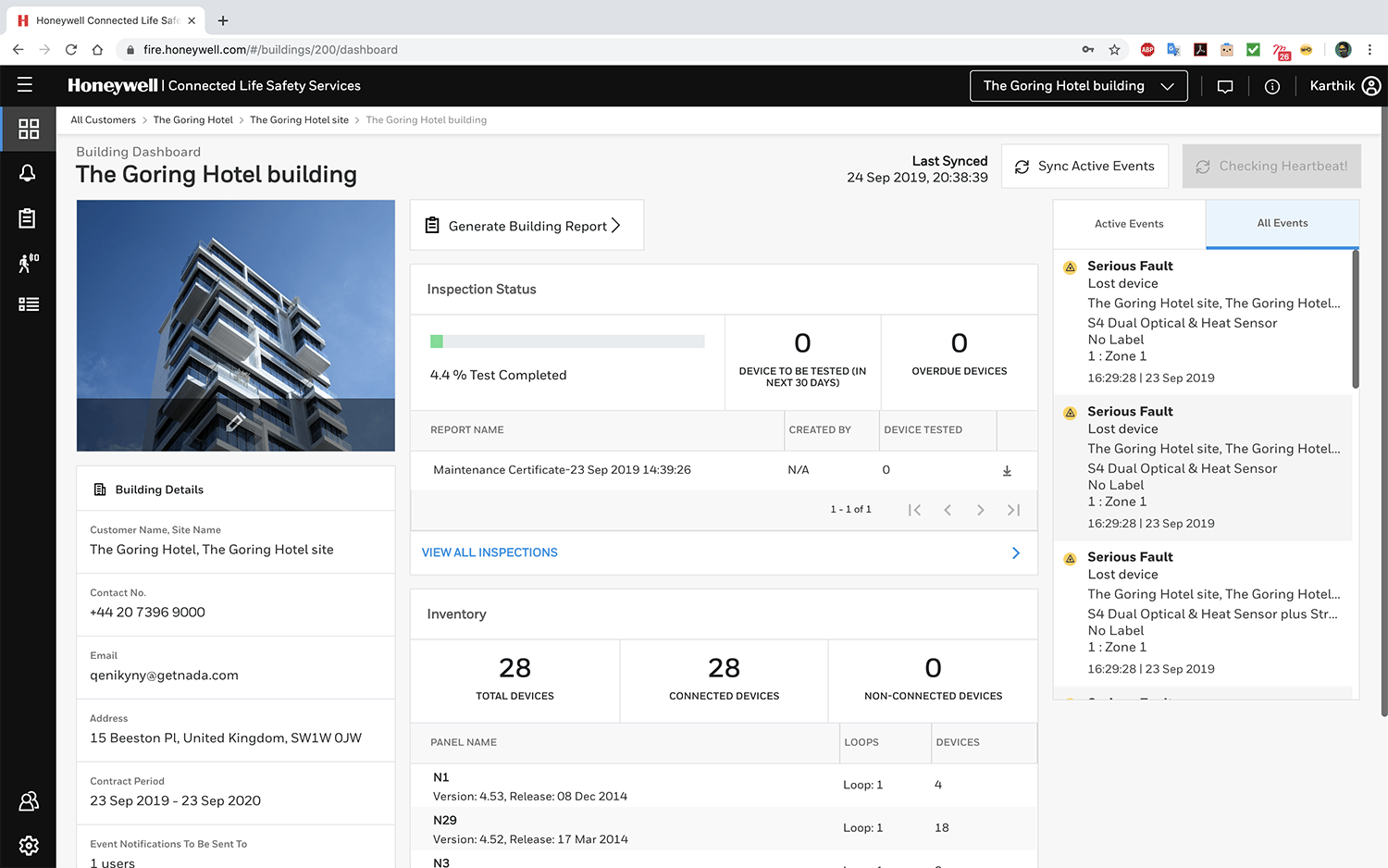Open the users icon in sidebar
The width and height of the screenshot is (1388, 868).
29,801
